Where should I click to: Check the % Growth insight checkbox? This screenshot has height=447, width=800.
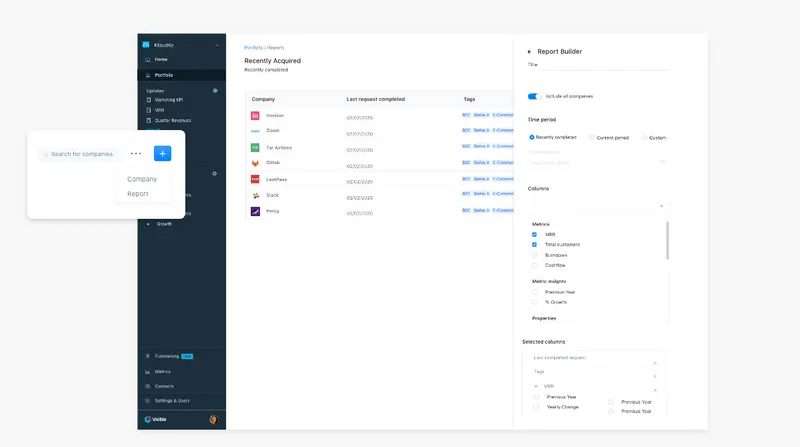535,302
